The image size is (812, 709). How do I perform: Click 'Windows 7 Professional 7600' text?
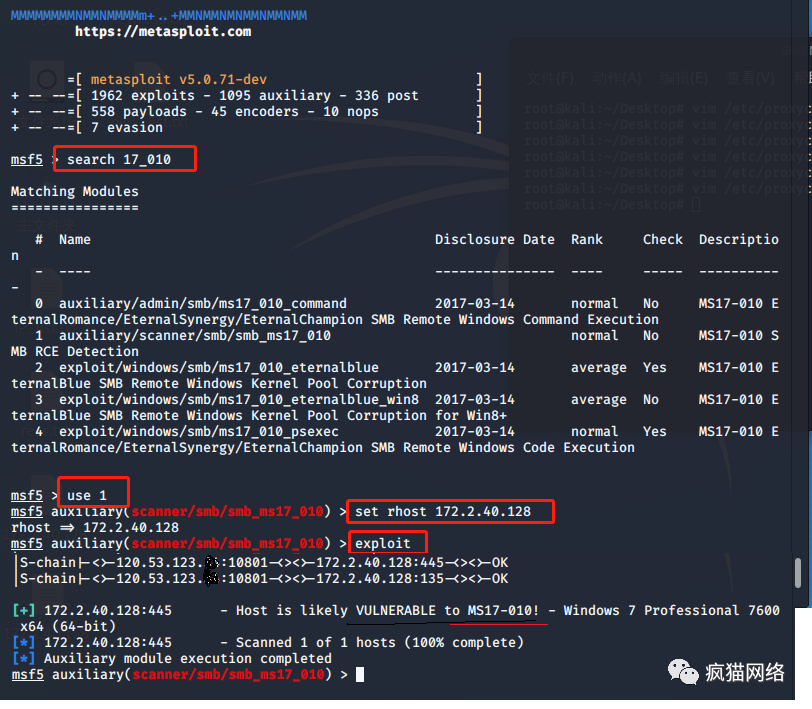[x=672, y=611]
